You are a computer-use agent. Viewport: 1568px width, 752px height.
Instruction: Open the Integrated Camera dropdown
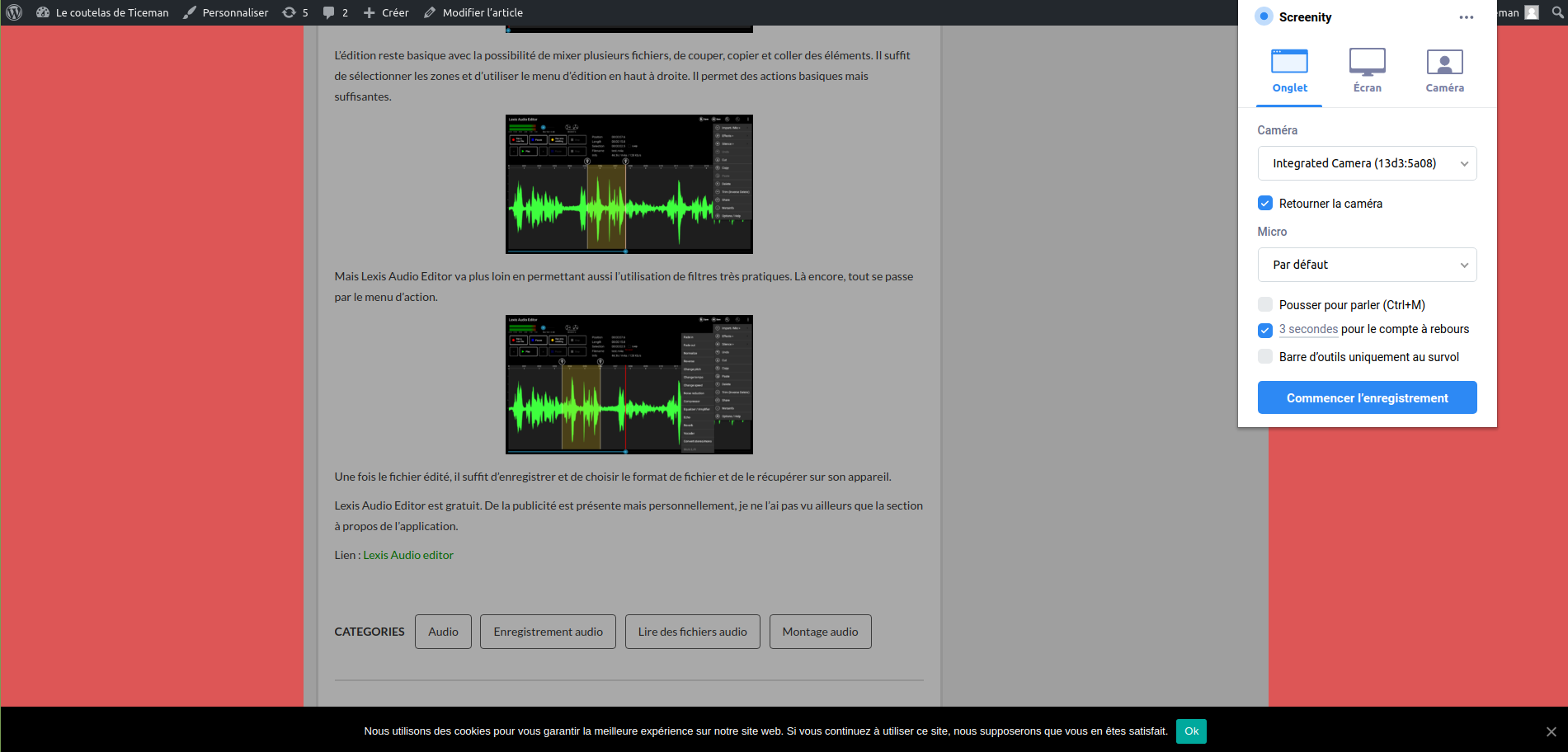click(x=1367, y=163)
